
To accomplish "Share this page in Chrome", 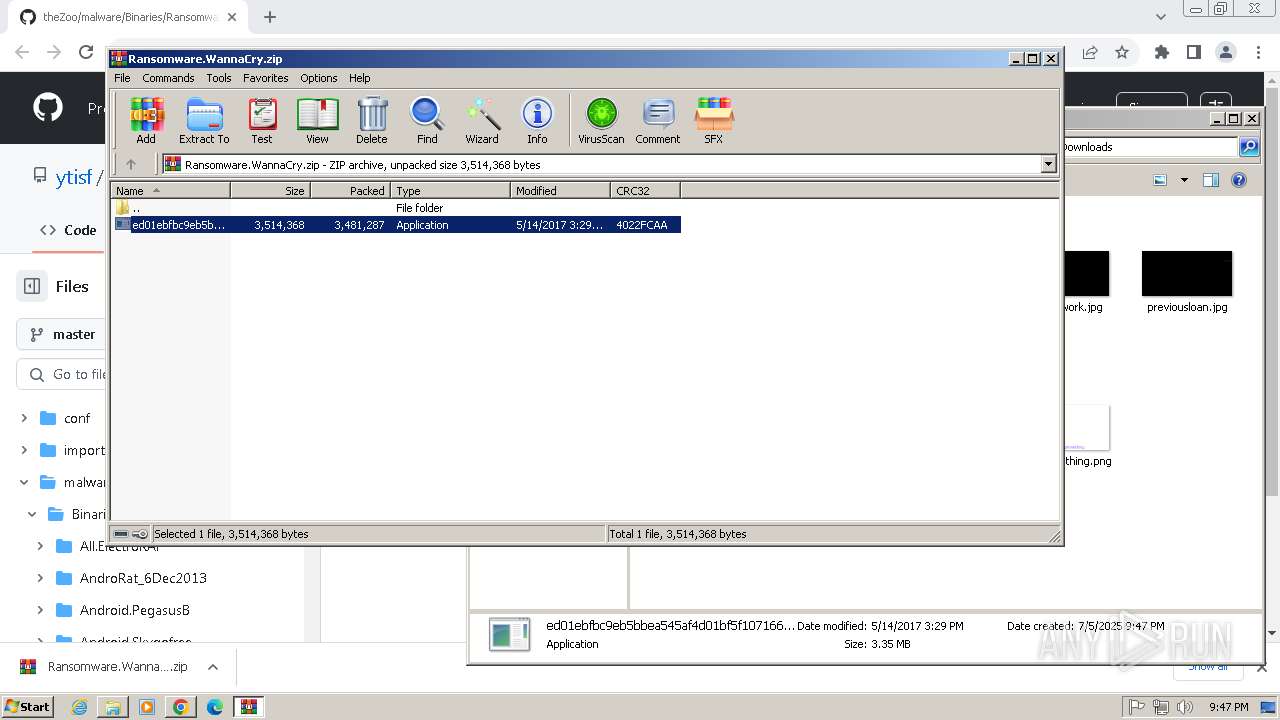I will pos(1090,52).
